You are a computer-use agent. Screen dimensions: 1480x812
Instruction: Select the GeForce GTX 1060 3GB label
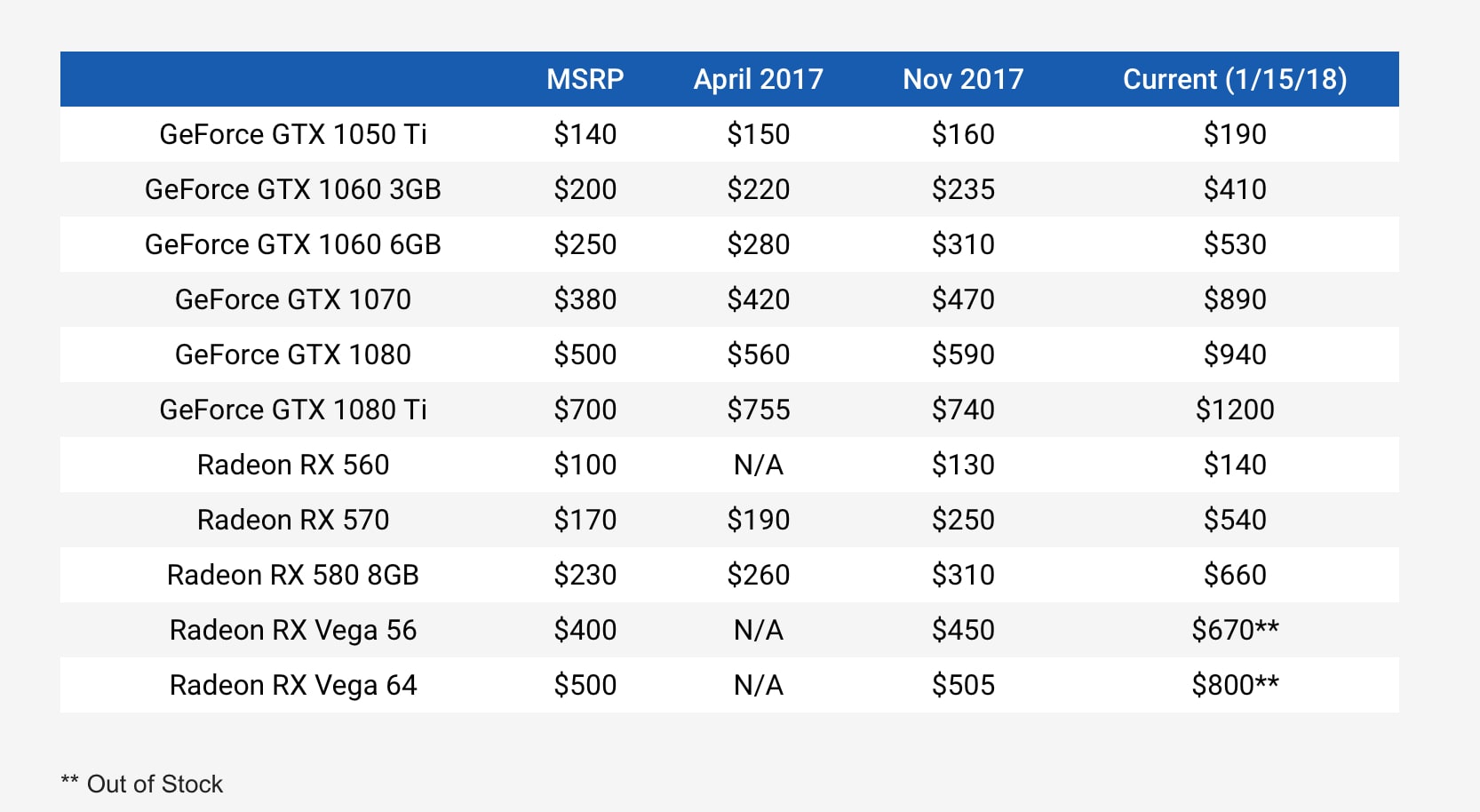tap(293, 189)
